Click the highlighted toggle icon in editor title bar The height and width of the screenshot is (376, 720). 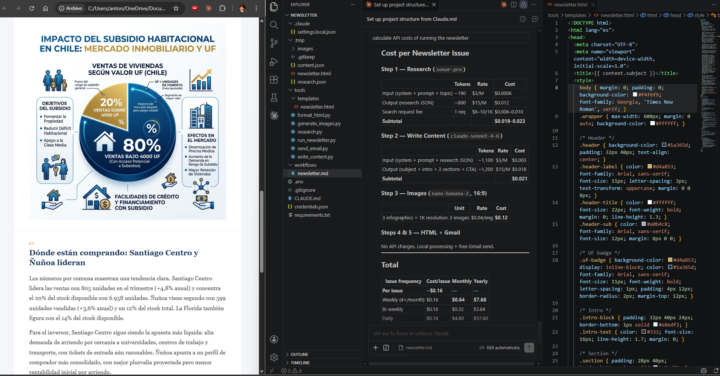pos(523,5)
